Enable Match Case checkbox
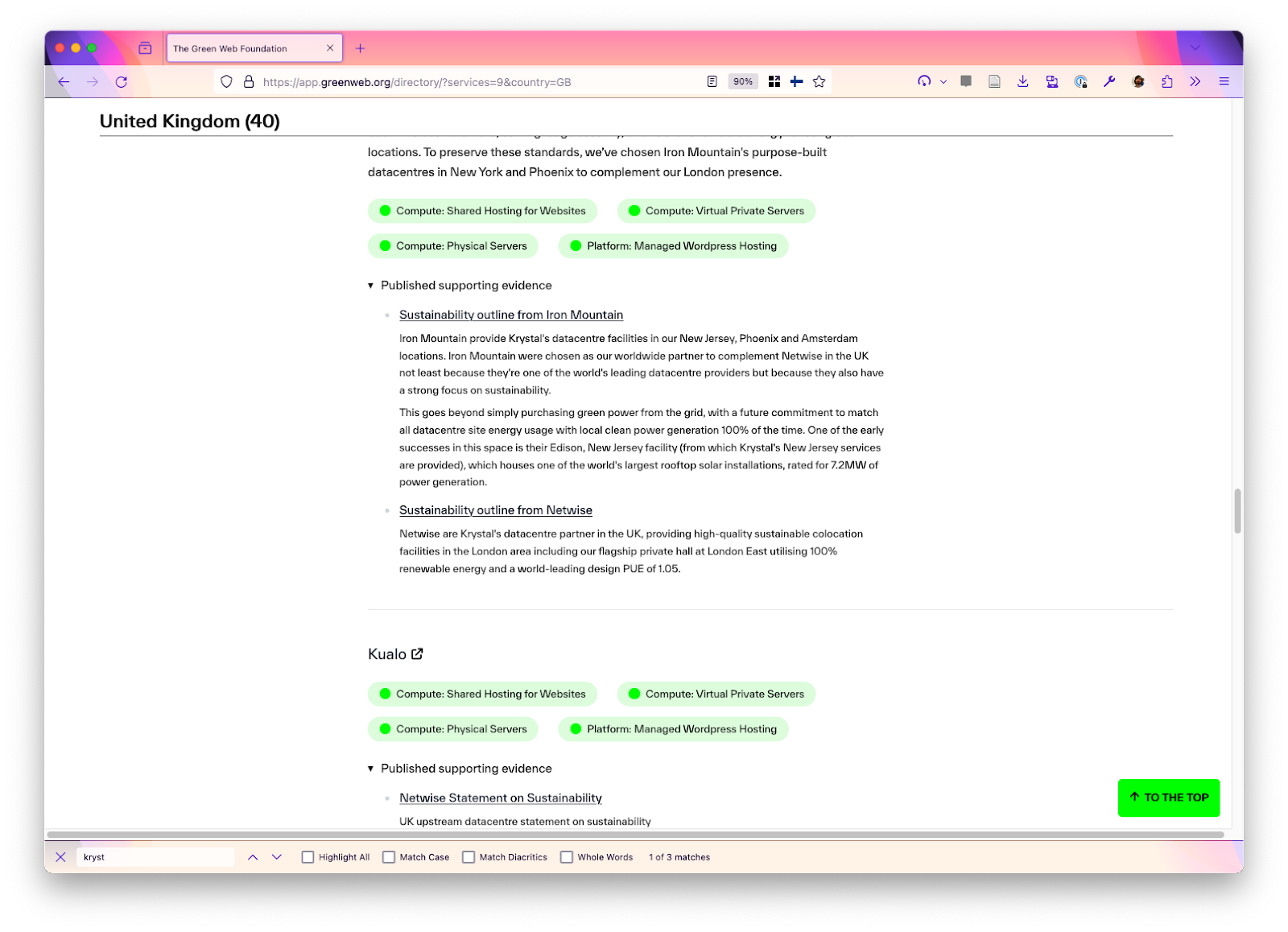The image size is (1288, 932). point(389,857)
